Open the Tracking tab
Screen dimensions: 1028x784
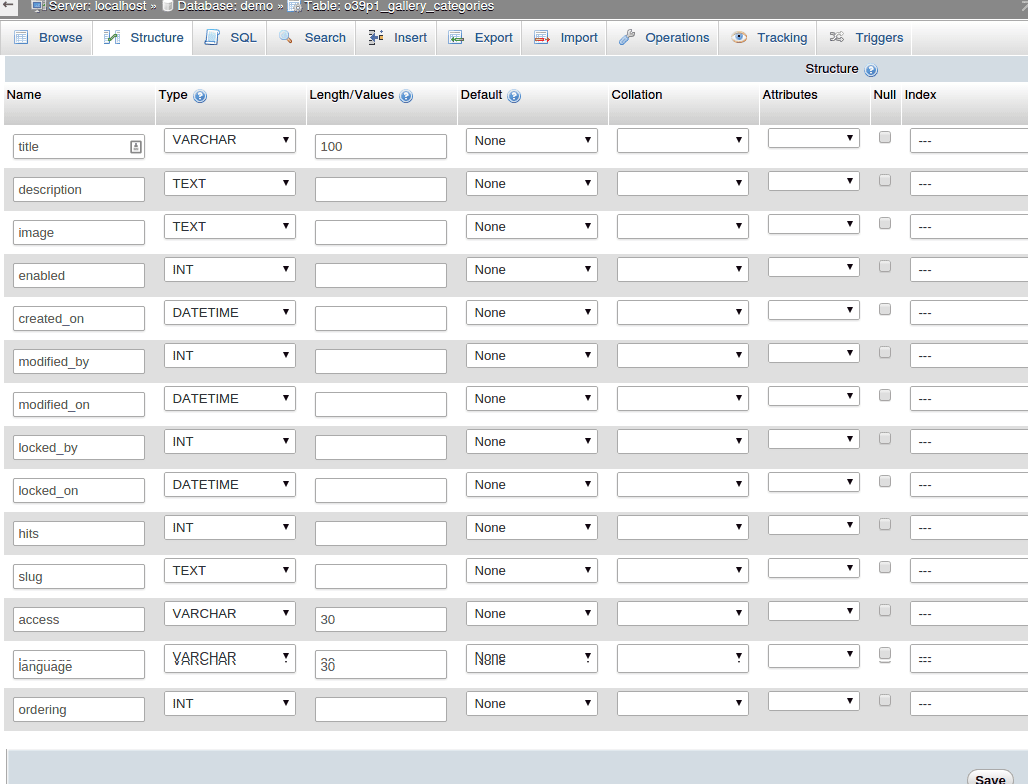pos(768,37)
